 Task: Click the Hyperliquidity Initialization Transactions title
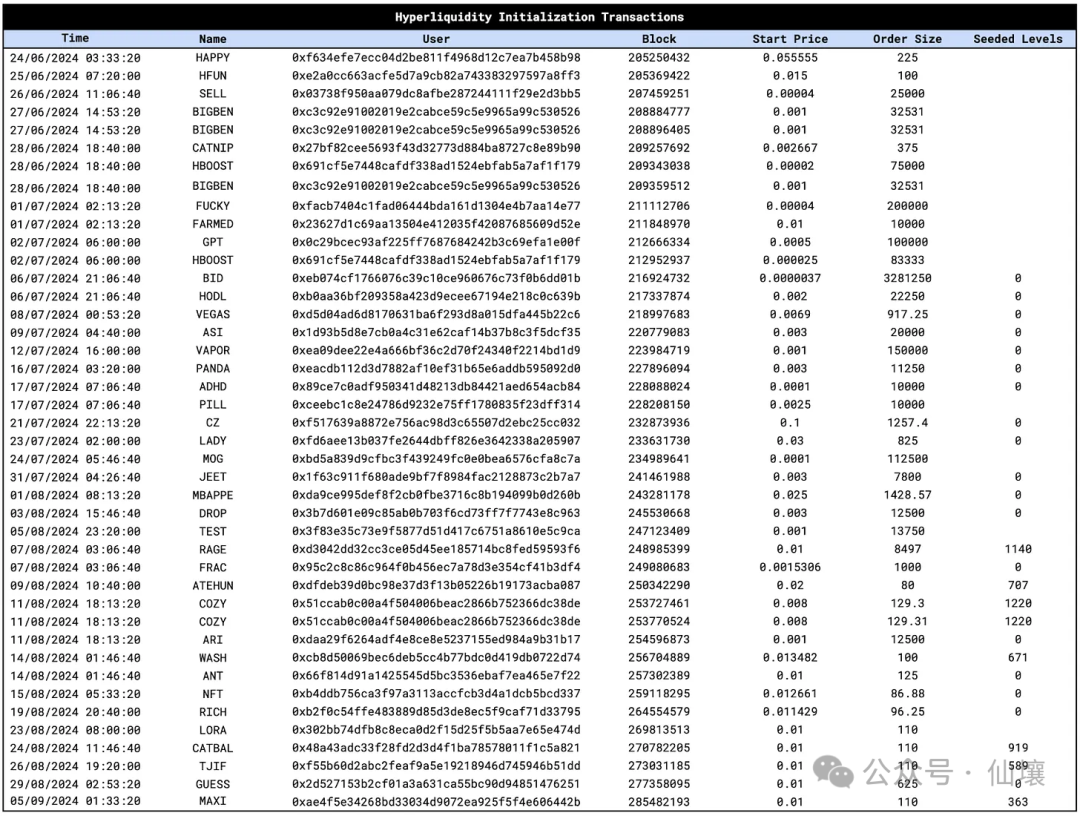tap(539, 17)
